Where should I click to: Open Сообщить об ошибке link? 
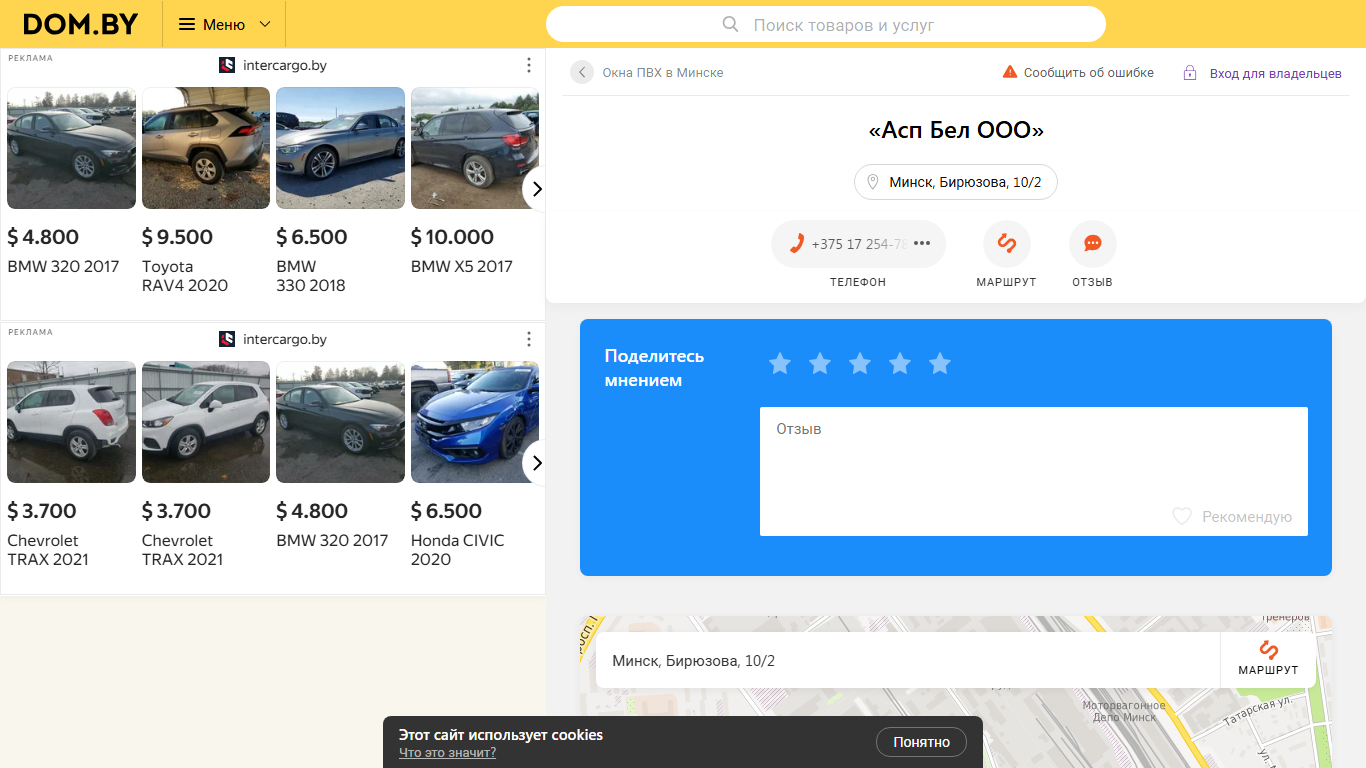point(1089,73)
